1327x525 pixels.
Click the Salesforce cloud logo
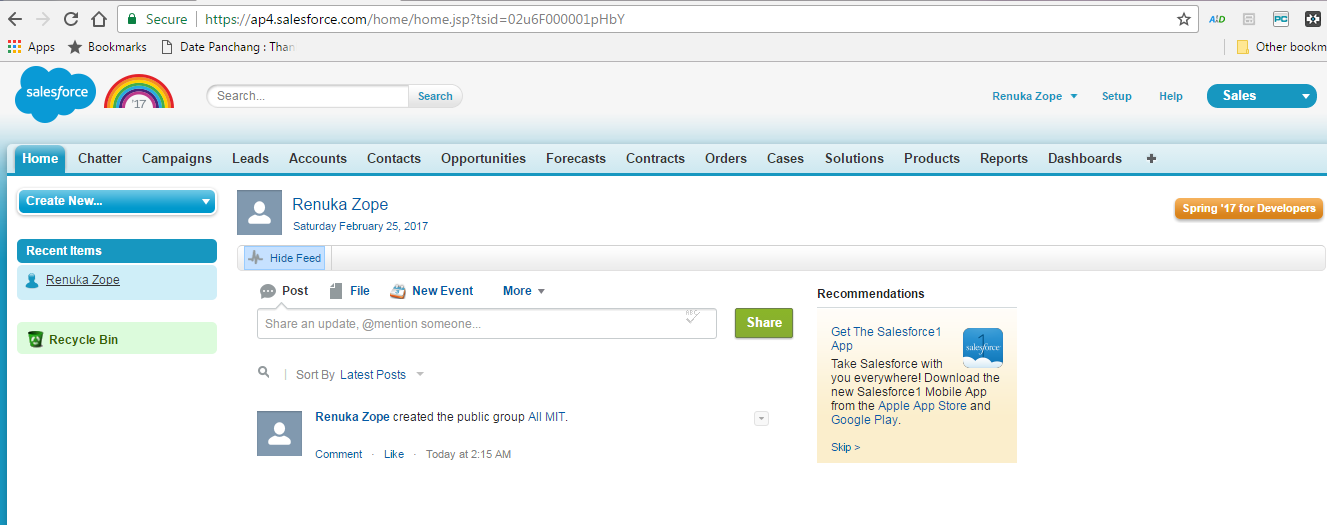[56, 94]
